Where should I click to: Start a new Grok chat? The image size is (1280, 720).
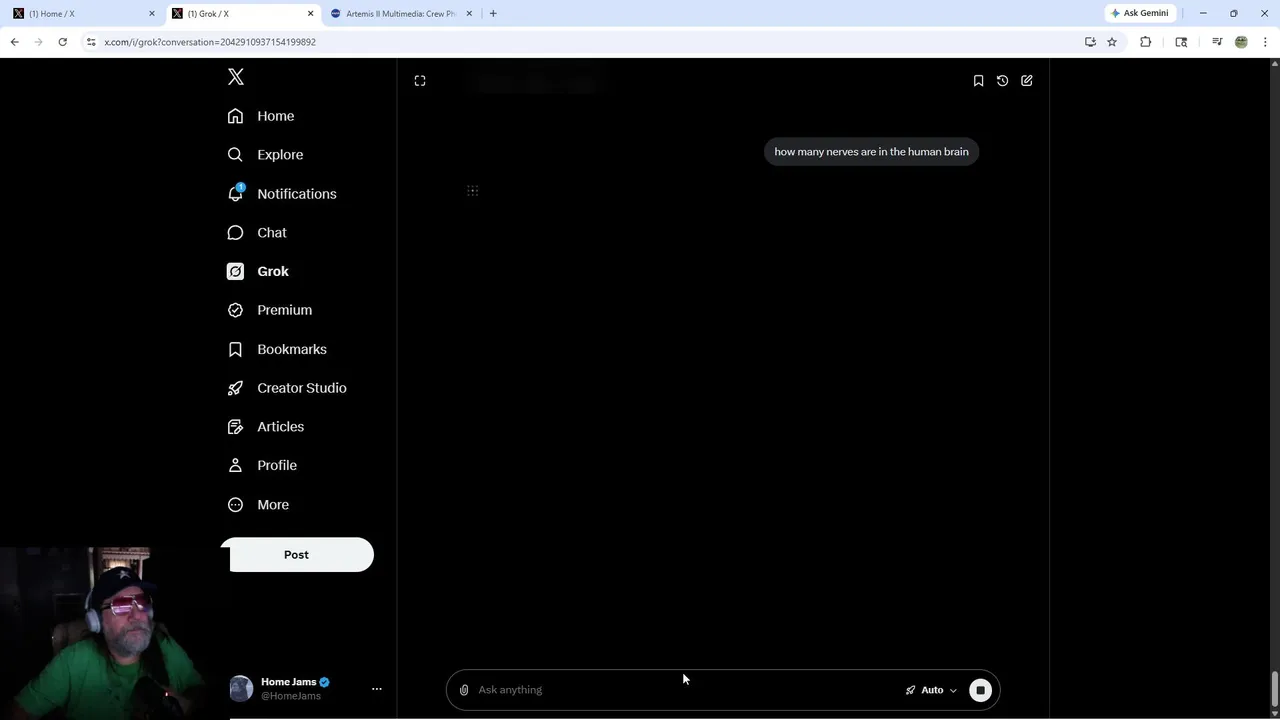1027,81
